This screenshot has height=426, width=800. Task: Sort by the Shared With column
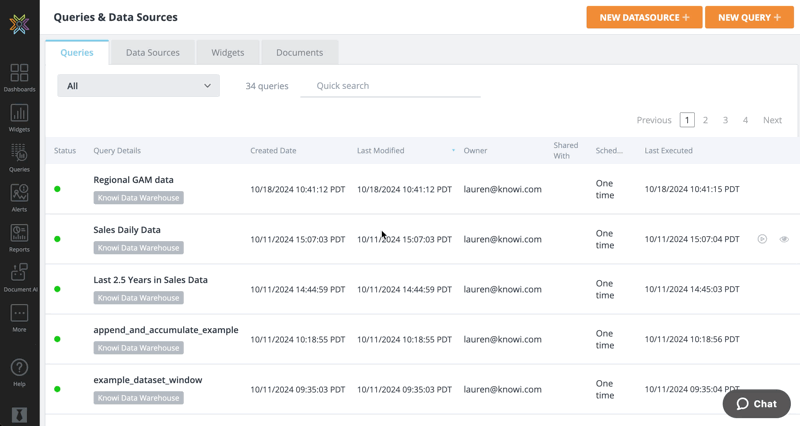tap(566, 151)
